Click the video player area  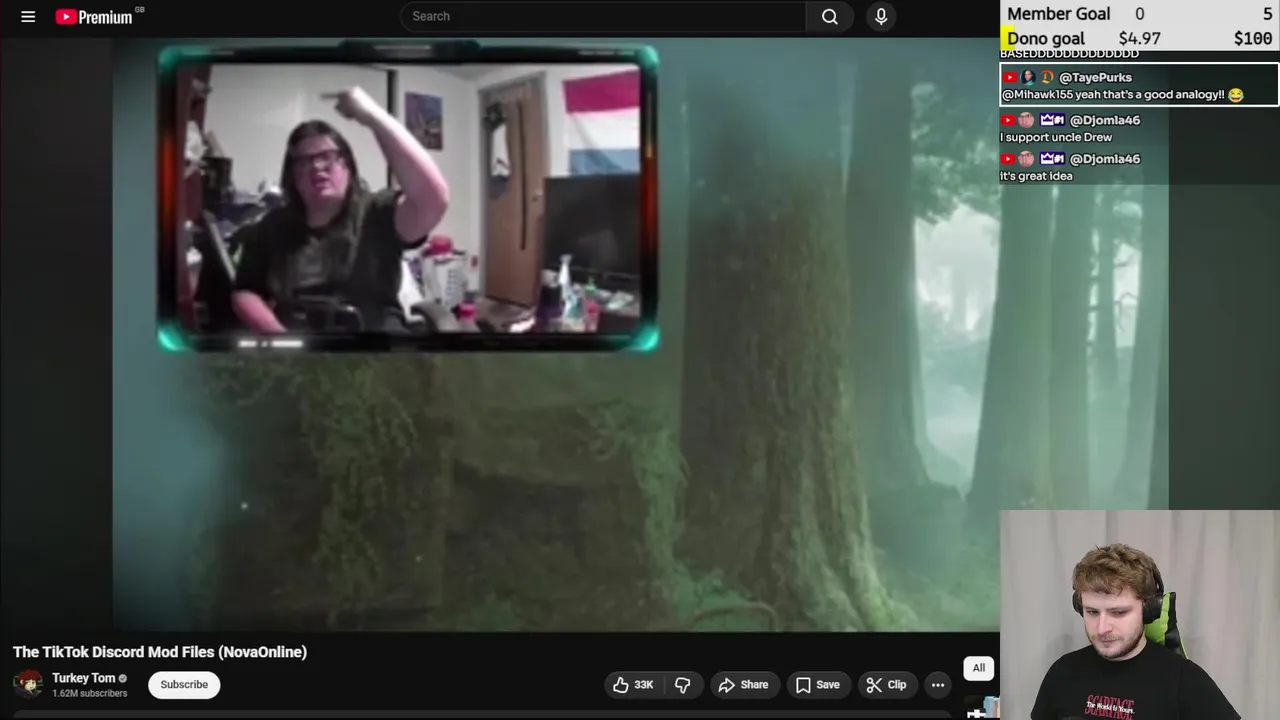500,335
